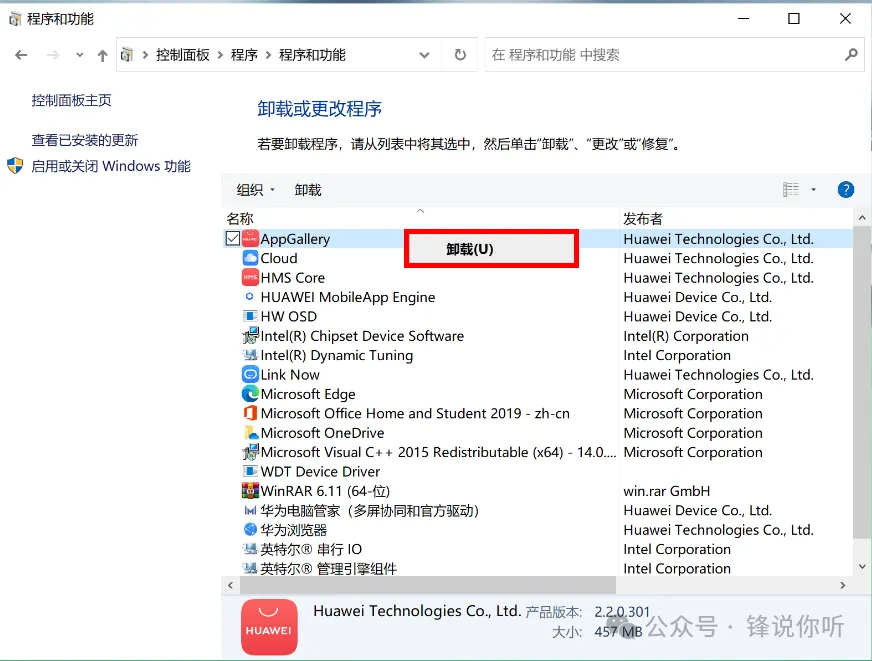Click 卸载 in the toolbar
872x661 pixels.
pos(308,190)
